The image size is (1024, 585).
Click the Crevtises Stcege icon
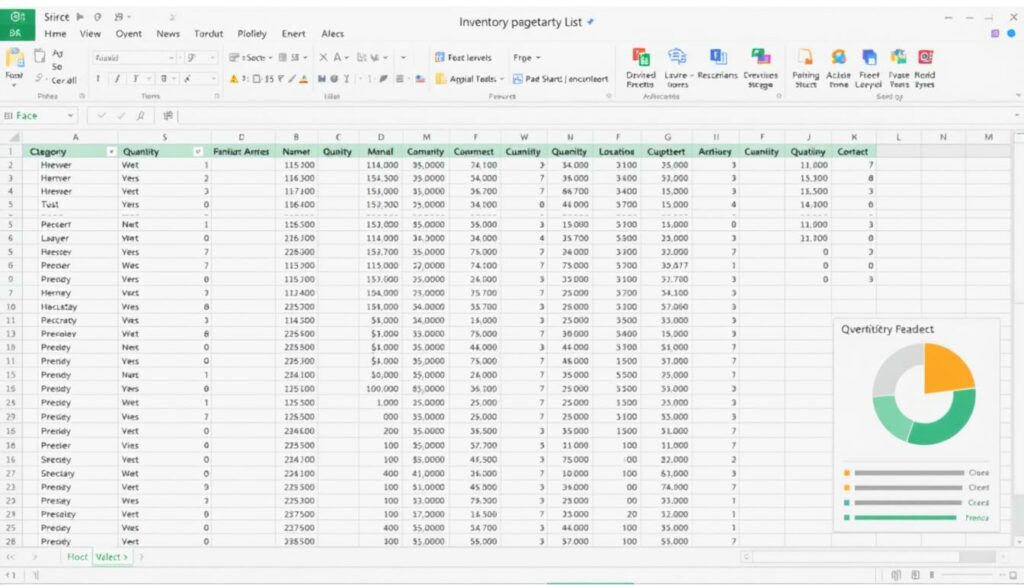coord(760,57)
